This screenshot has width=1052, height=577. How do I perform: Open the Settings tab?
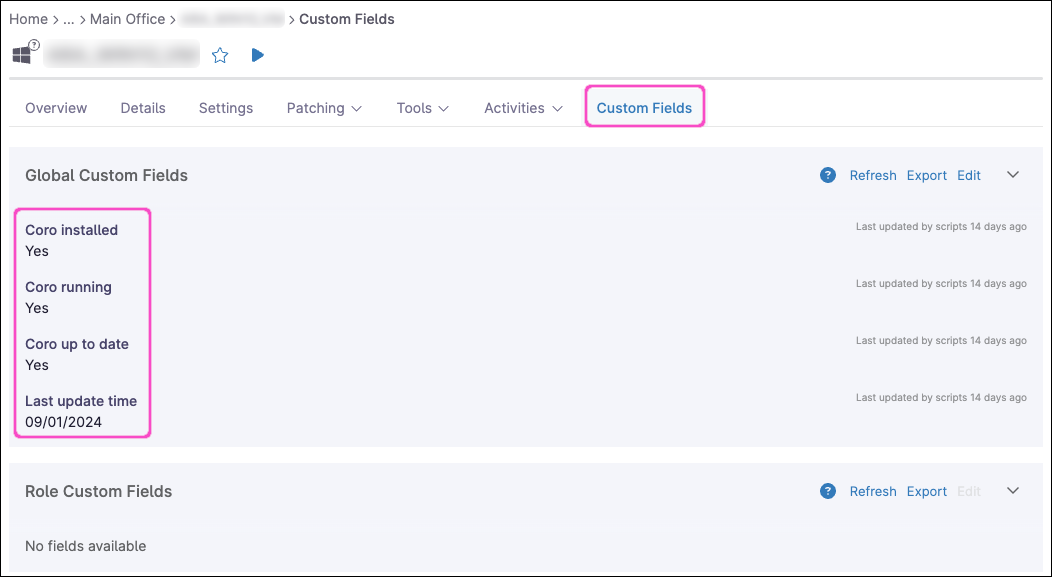226,108
